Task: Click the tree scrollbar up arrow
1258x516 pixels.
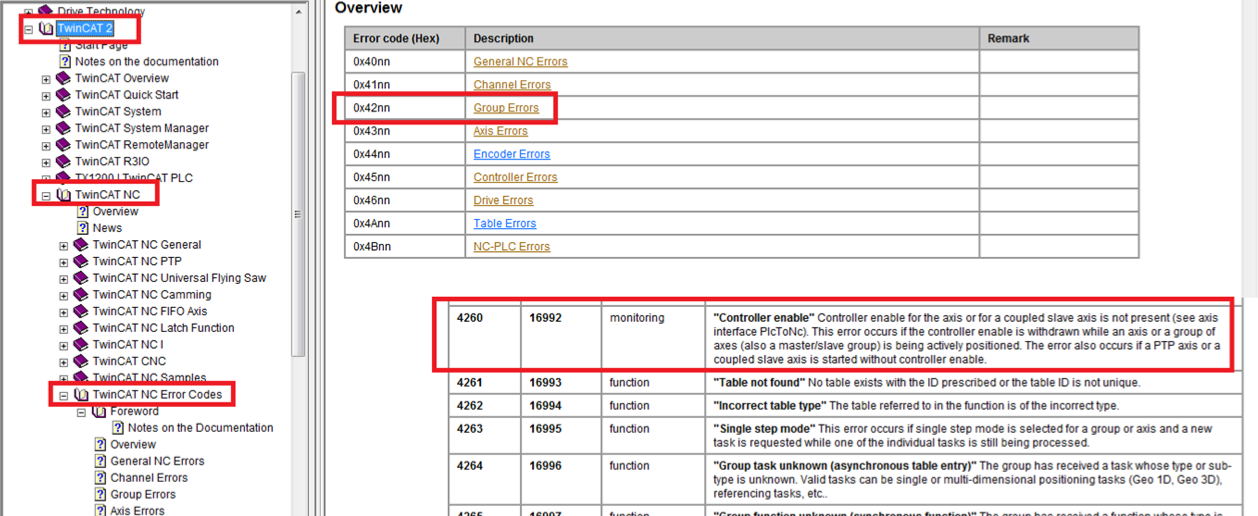Action: point(299,11)
